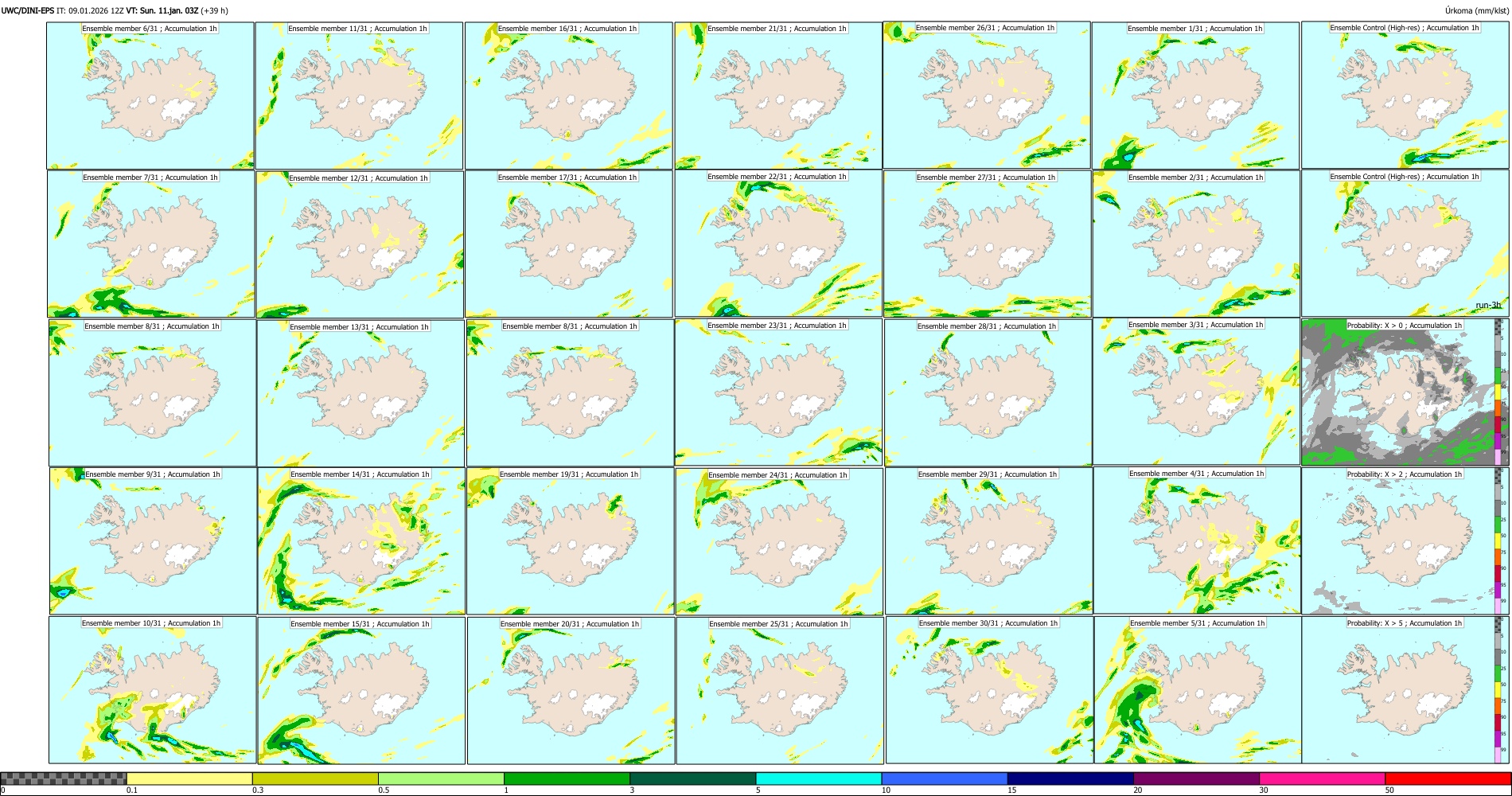
Task: Select the Ensemble member 16/31 precipitation map
Action: coord(569,96)
